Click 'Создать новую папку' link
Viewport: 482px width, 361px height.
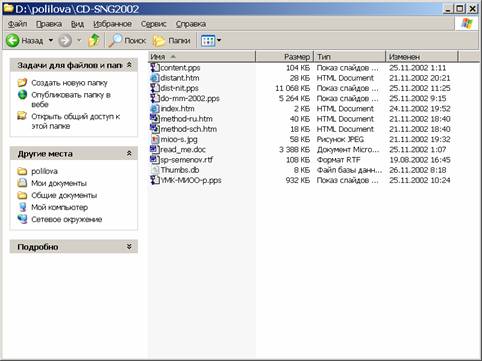[x=69, y=83]
